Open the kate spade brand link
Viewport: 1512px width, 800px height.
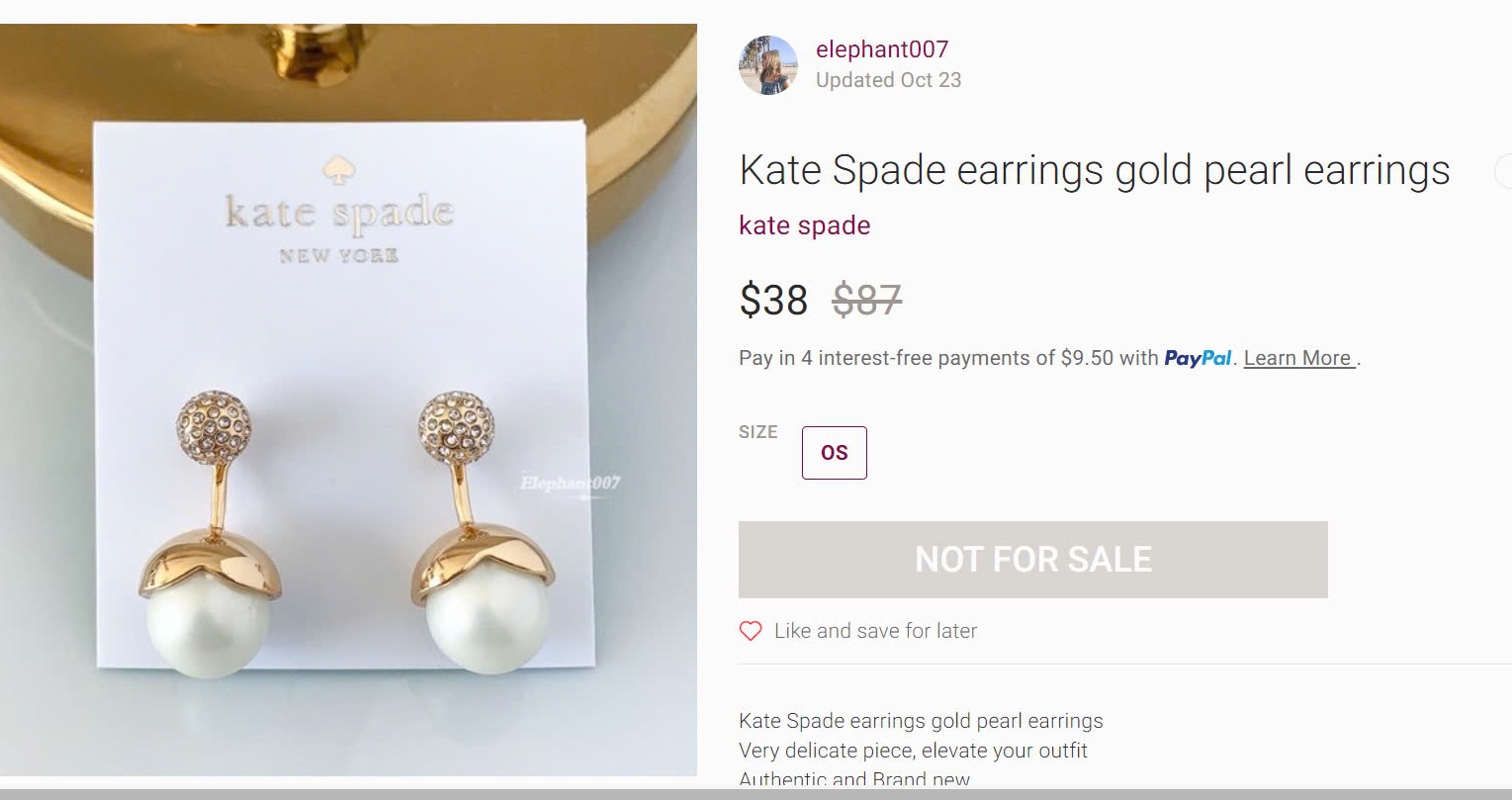804,225
